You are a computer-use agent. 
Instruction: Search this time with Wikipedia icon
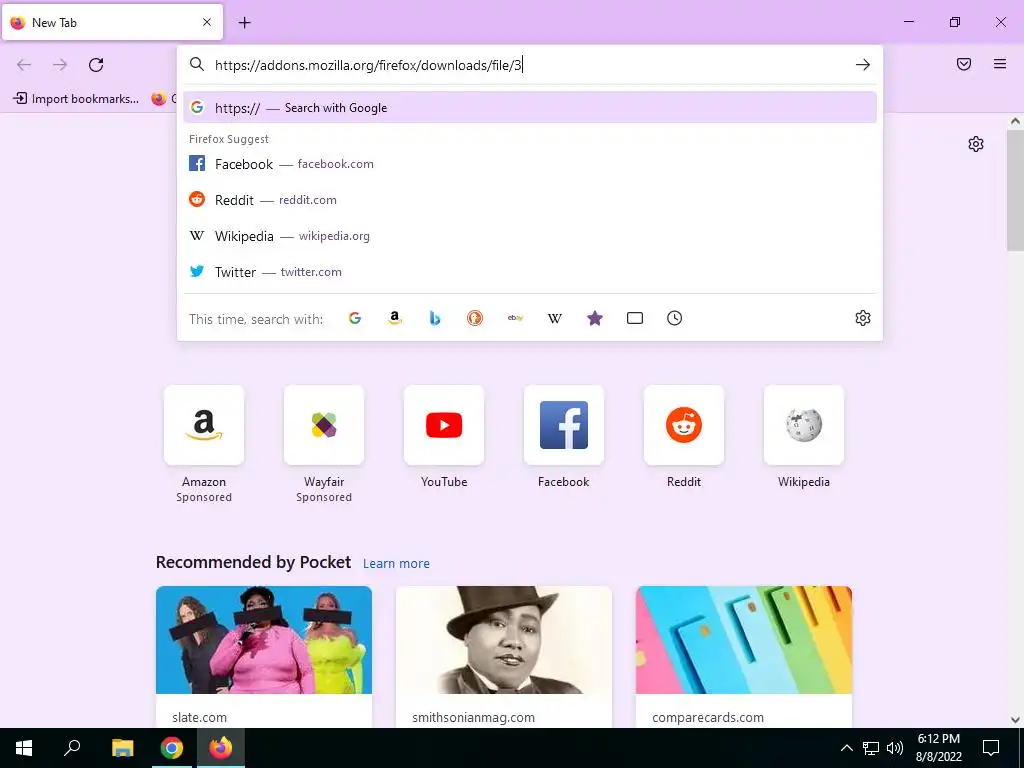(555, 318)
